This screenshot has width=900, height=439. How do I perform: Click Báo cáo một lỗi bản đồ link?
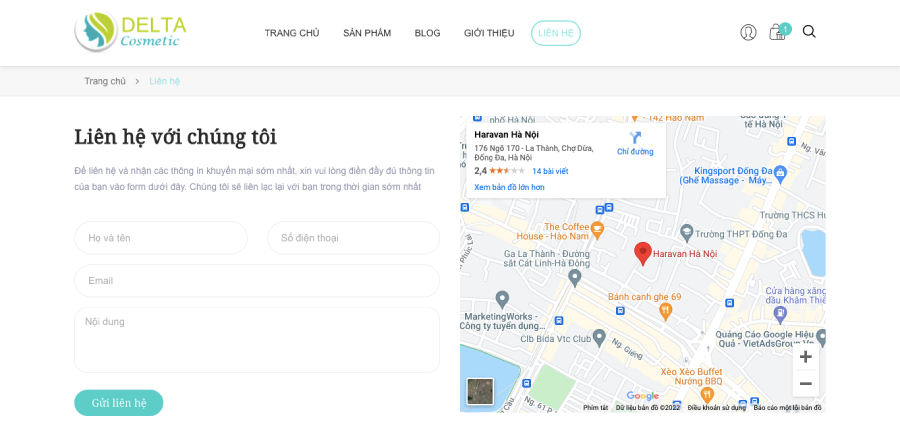point(788,407)
